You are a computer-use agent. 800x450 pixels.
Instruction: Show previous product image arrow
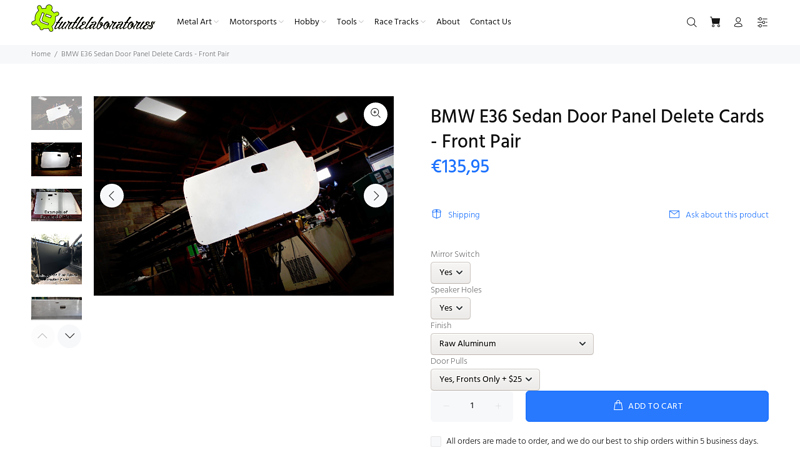tap(112, 195)
